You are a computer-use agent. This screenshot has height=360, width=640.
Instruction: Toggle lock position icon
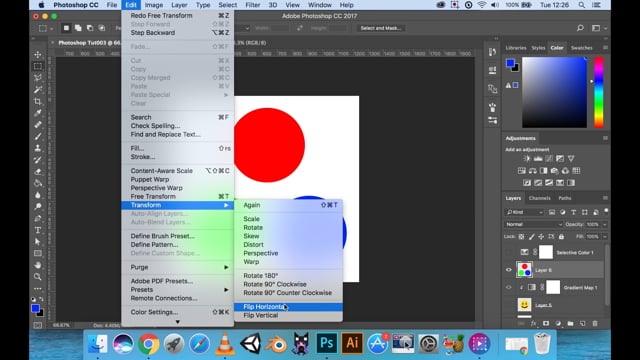pyautogui.click(x=541, y=237)
